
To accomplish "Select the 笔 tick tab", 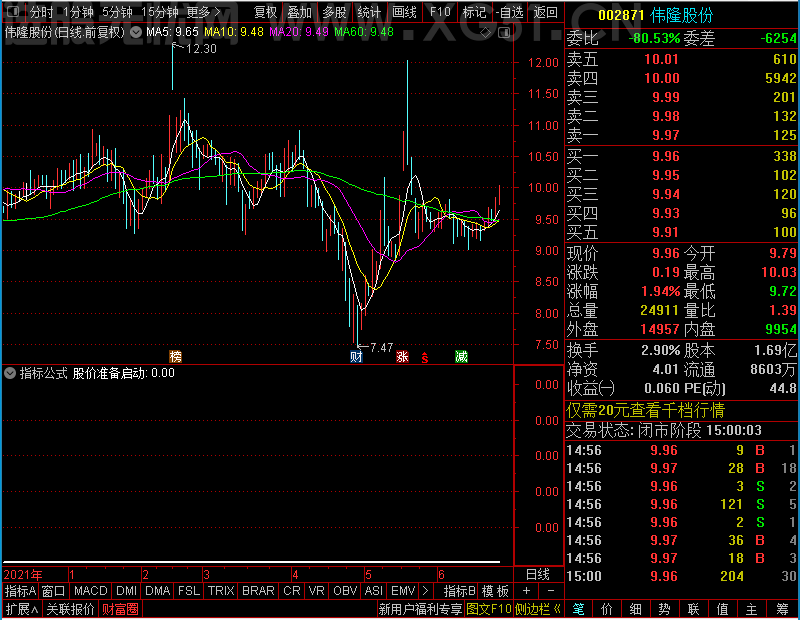I will pyautogui.click(x=578, y=609).
